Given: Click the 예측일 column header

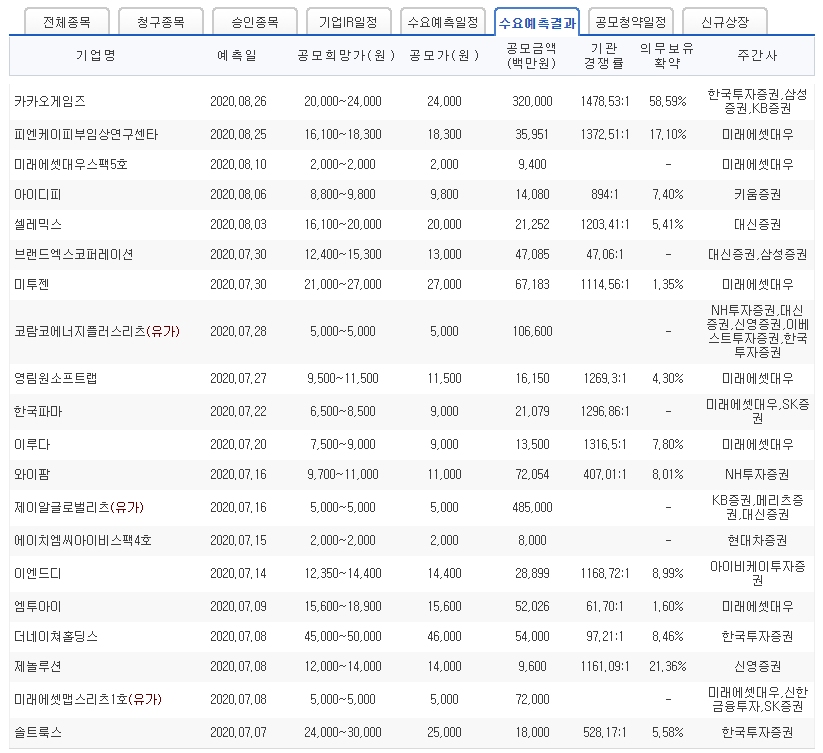Looking at the screenshot, I should [x=237, y=55].
